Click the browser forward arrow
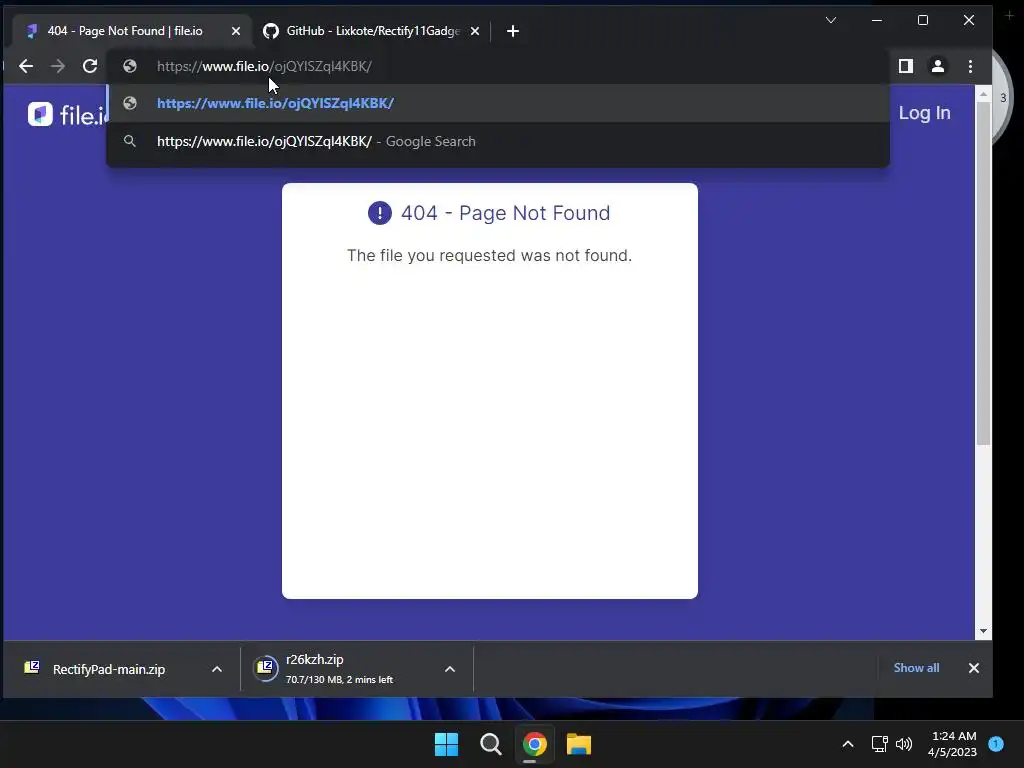Viewport: 1024px width, 768px height. click(x=57, y=66)
